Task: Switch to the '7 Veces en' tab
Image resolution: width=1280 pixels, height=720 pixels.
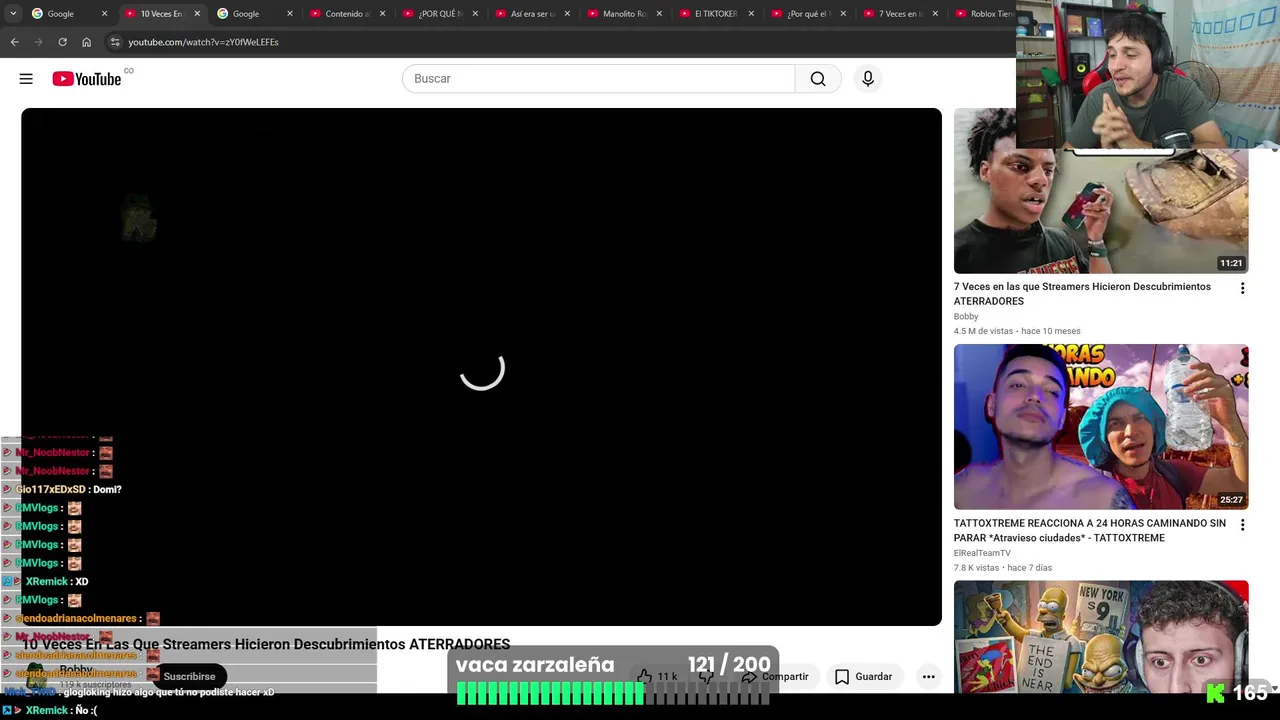Action: [x=900, y=14]
